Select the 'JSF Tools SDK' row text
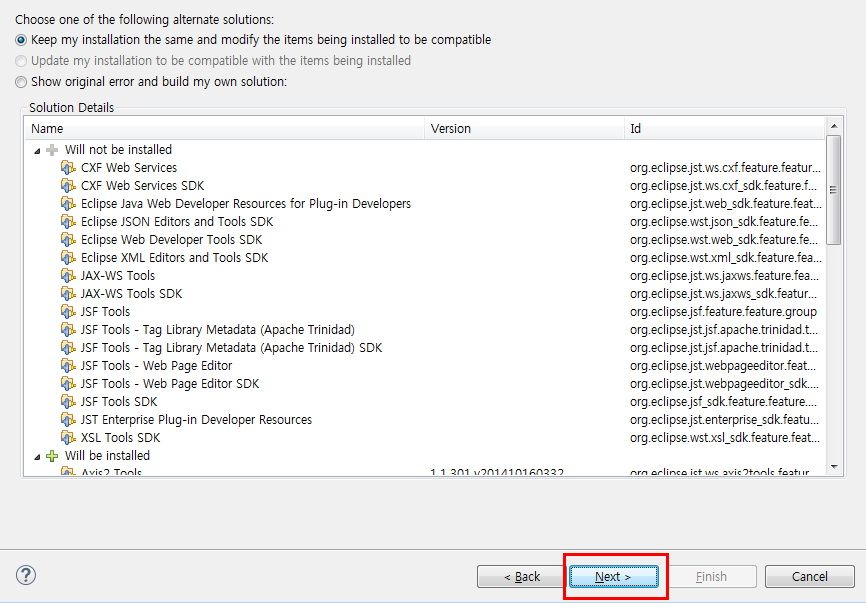This screenshot has height=603, width=866. pyautogui.click(x=119, y=402)
